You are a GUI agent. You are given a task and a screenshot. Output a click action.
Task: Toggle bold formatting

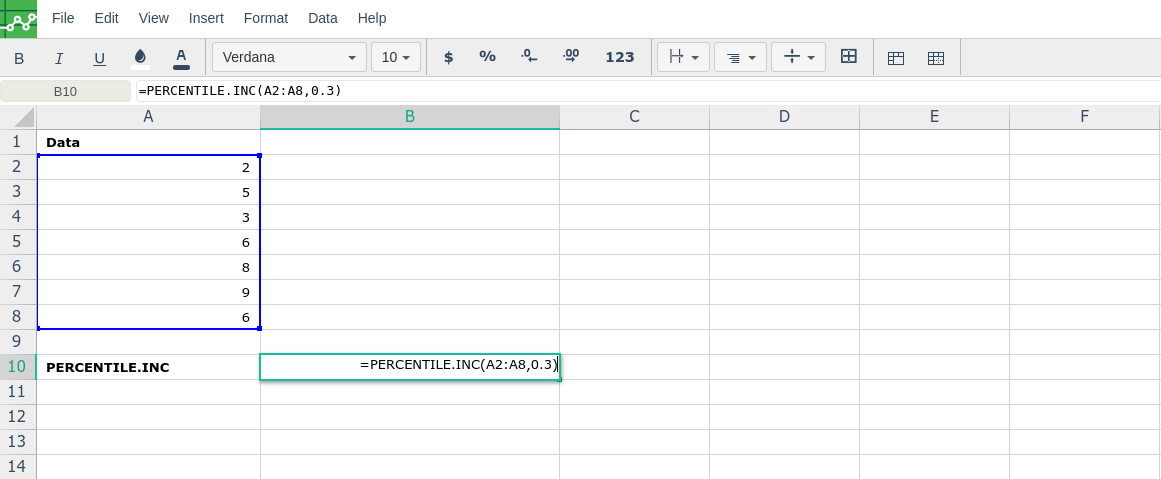(19, 58)
